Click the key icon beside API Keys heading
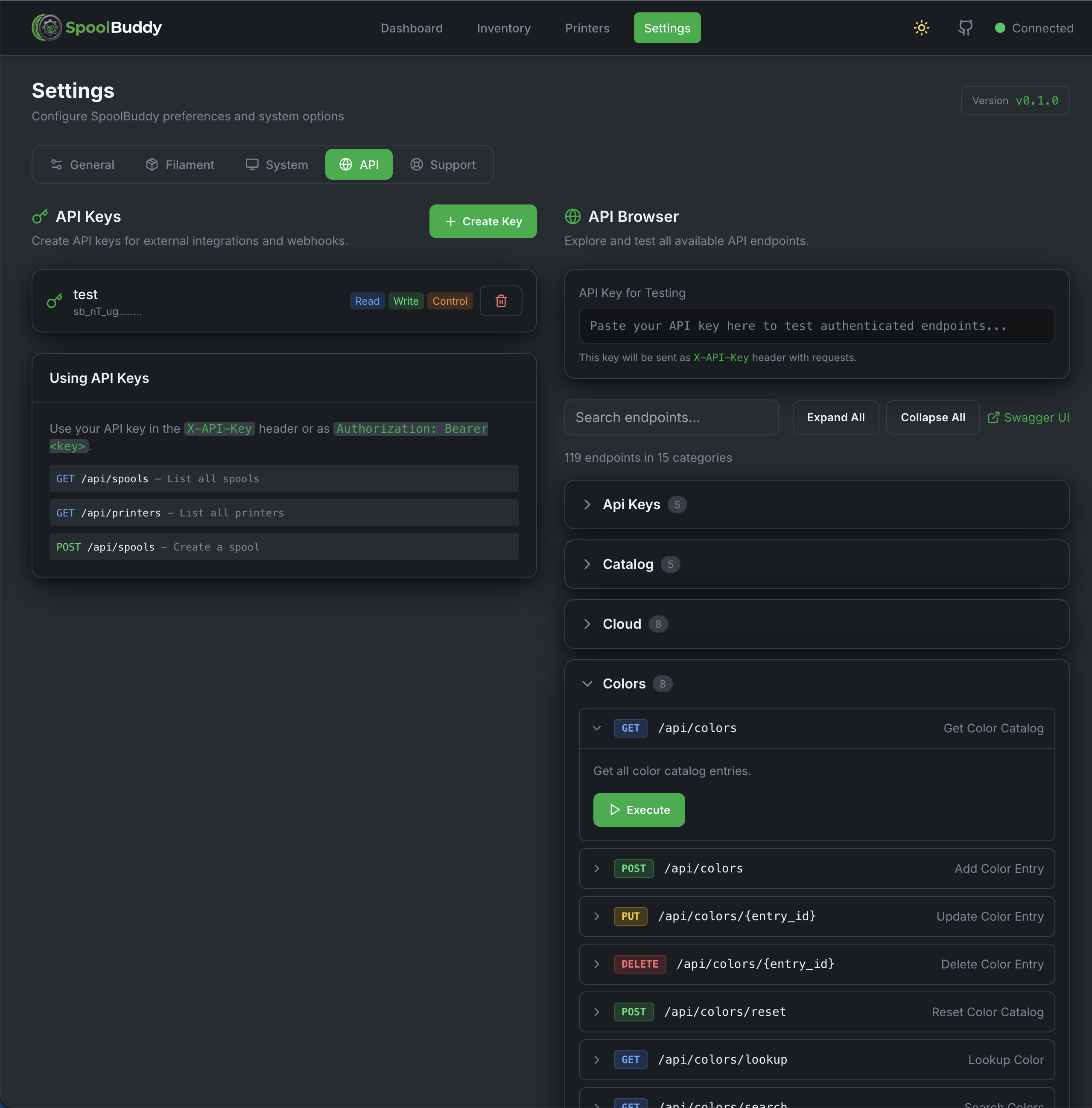Screen dimensions: 1092x1108 point(40,216)
